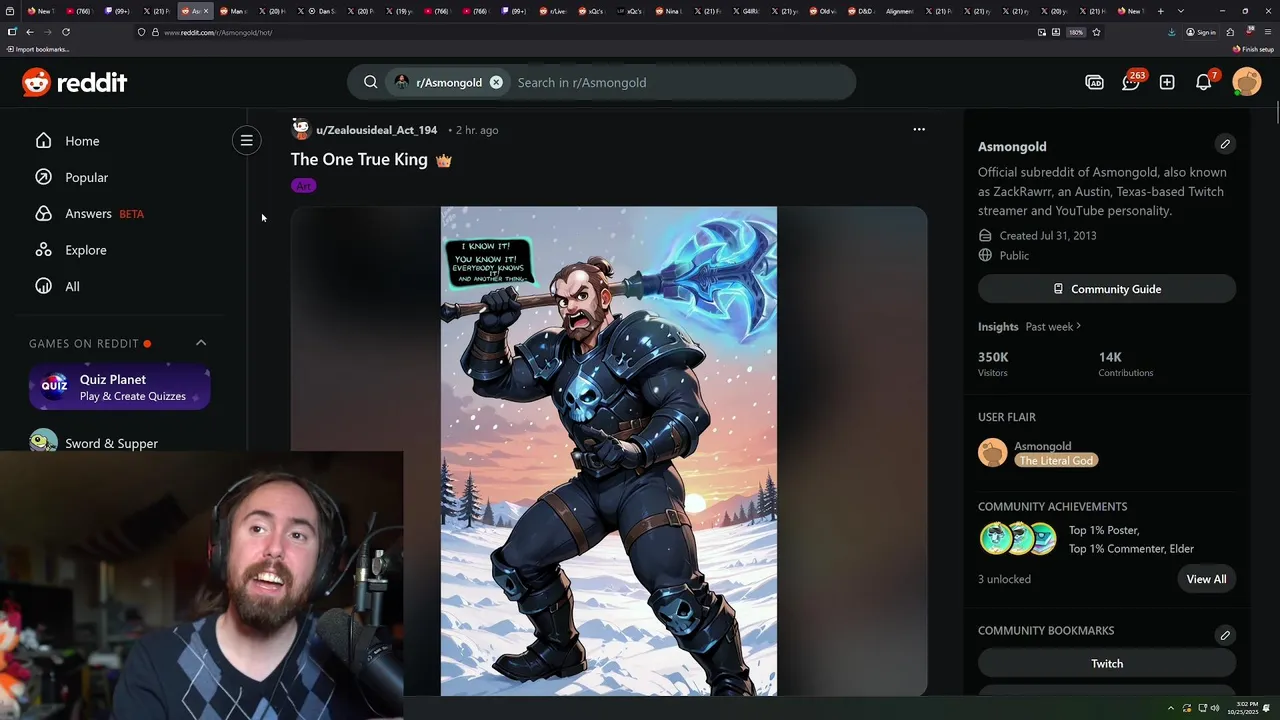Open the Twitch bookmark button
Screen dimensions: 1280x720
point(1107,664)
